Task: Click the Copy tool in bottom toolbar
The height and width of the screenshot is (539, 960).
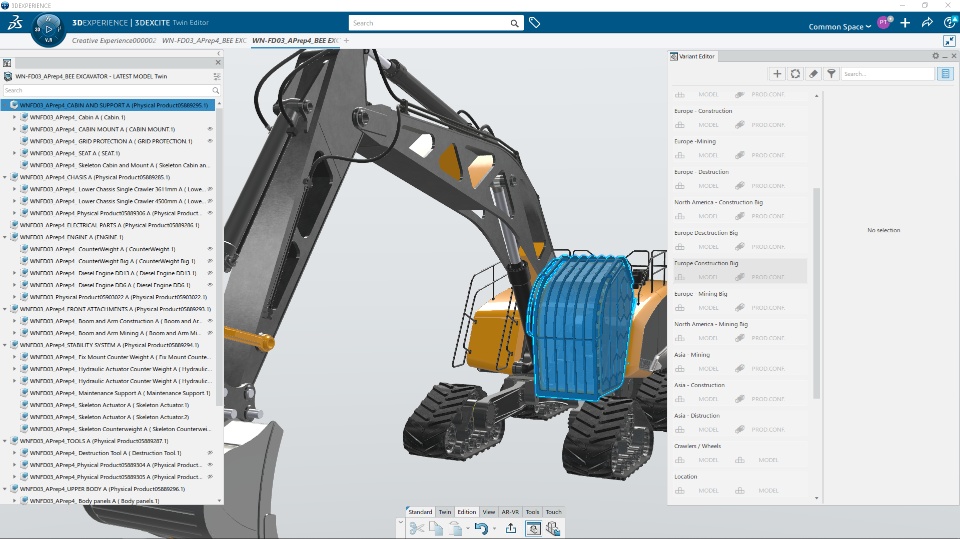Action: 436,528
